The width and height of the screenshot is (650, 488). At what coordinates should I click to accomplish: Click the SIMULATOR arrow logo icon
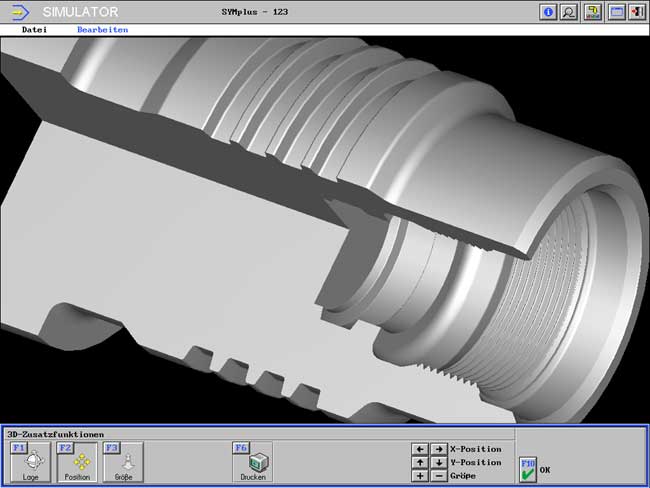(x=20, y=12)
